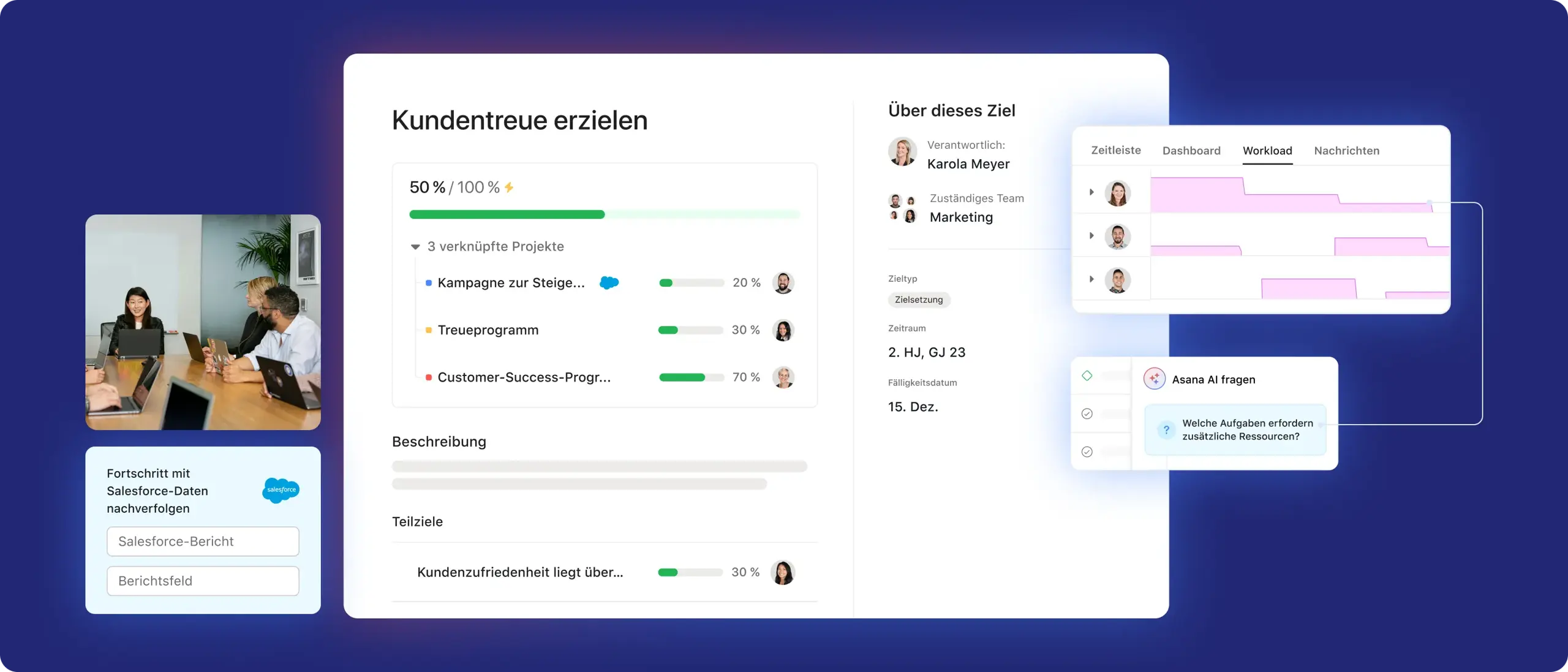The image size is (1568, 672).
Task: Expand the first person's workload row
Action: (1091, 192)
